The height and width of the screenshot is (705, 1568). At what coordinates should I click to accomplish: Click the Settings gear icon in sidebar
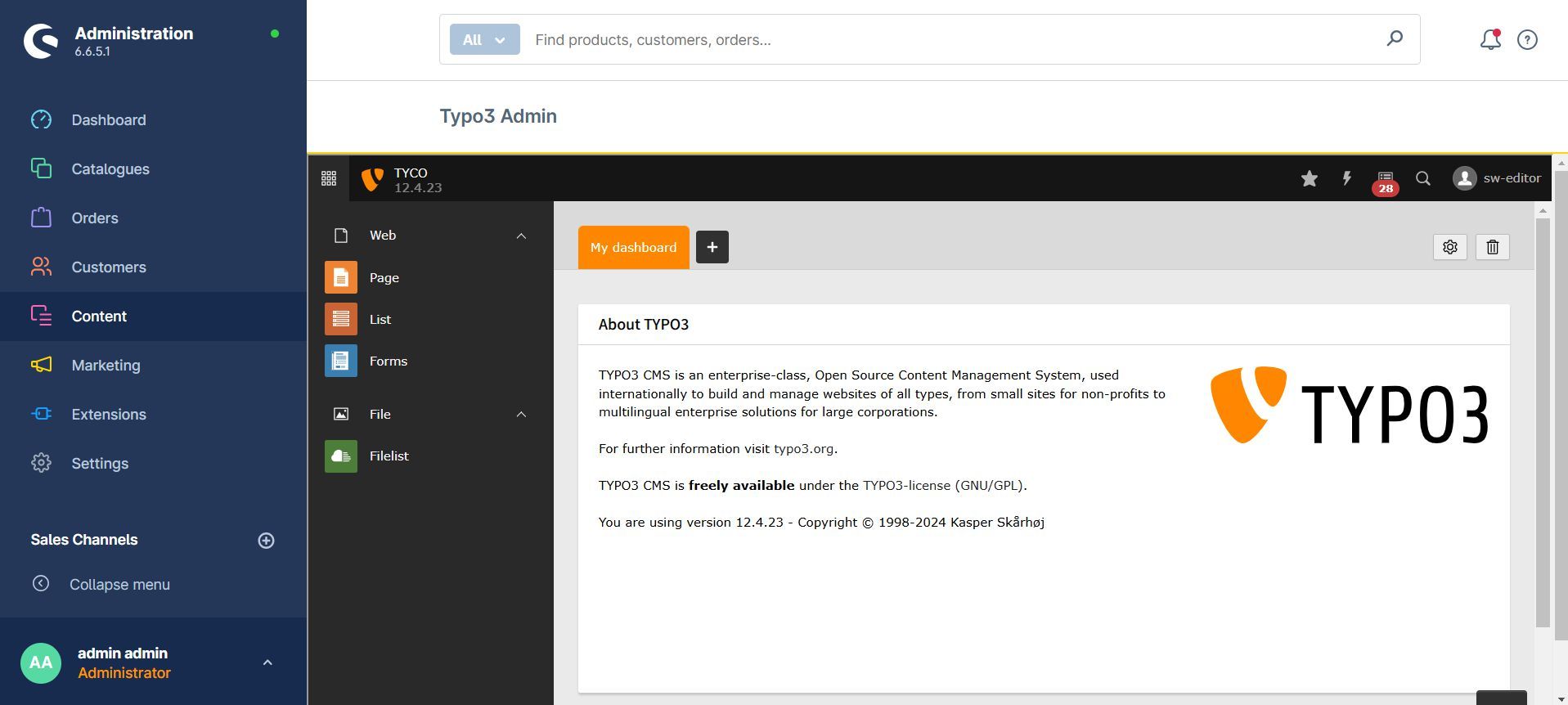point(41,463)
